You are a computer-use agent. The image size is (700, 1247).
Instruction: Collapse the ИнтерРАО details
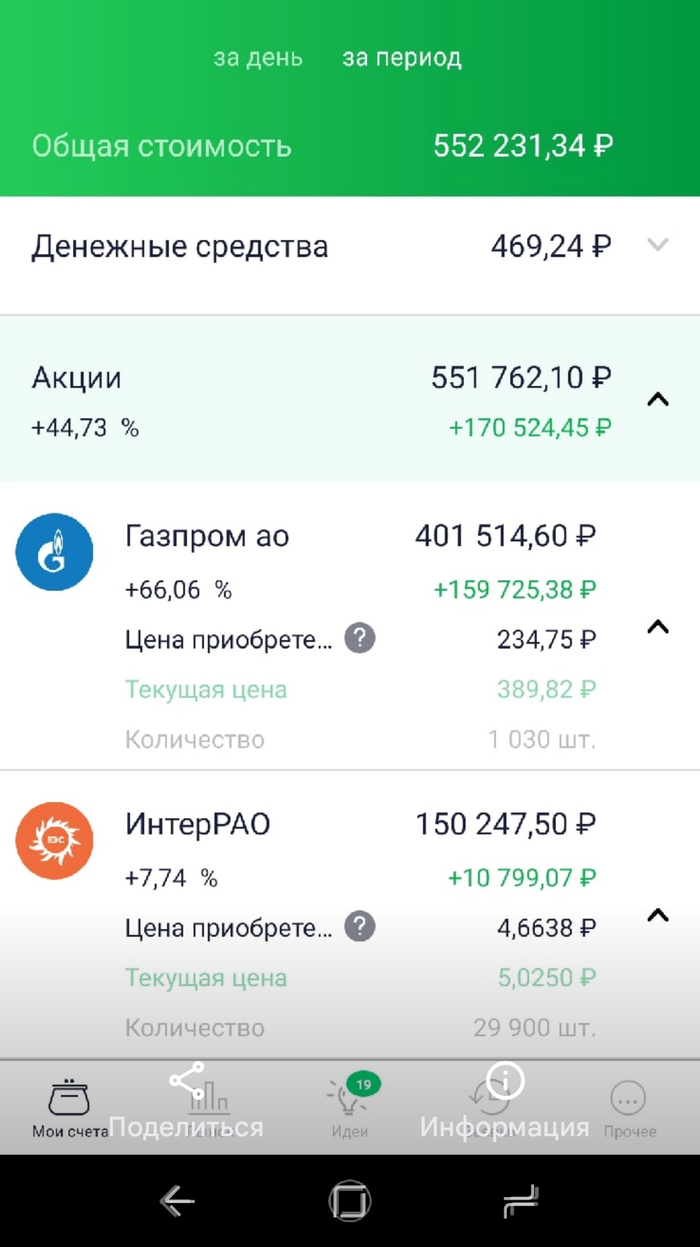coord(657,915)
